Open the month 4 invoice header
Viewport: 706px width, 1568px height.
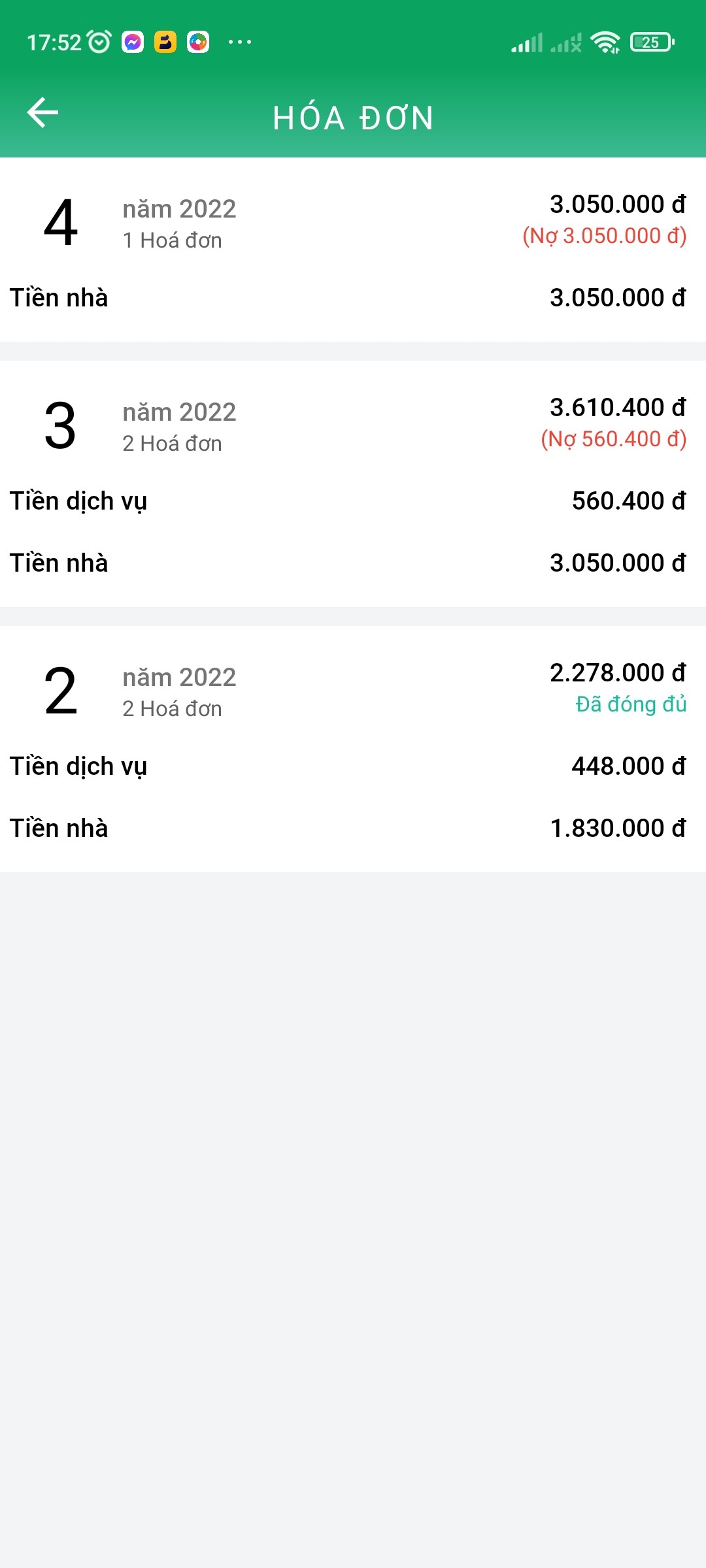pos(353,222)
